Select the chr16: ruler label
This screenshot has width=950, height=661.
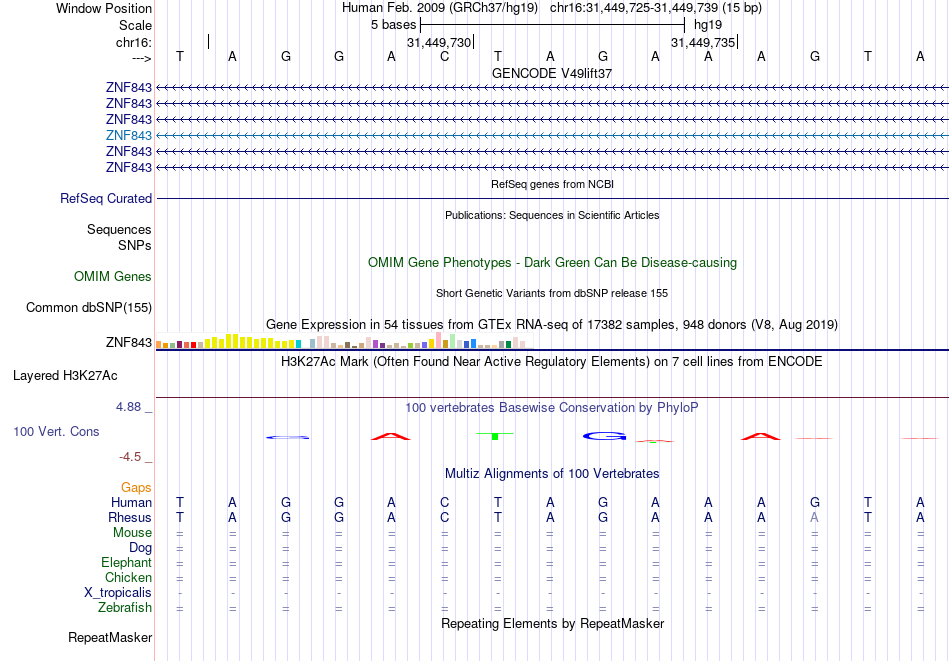click(x=133, y=42)
